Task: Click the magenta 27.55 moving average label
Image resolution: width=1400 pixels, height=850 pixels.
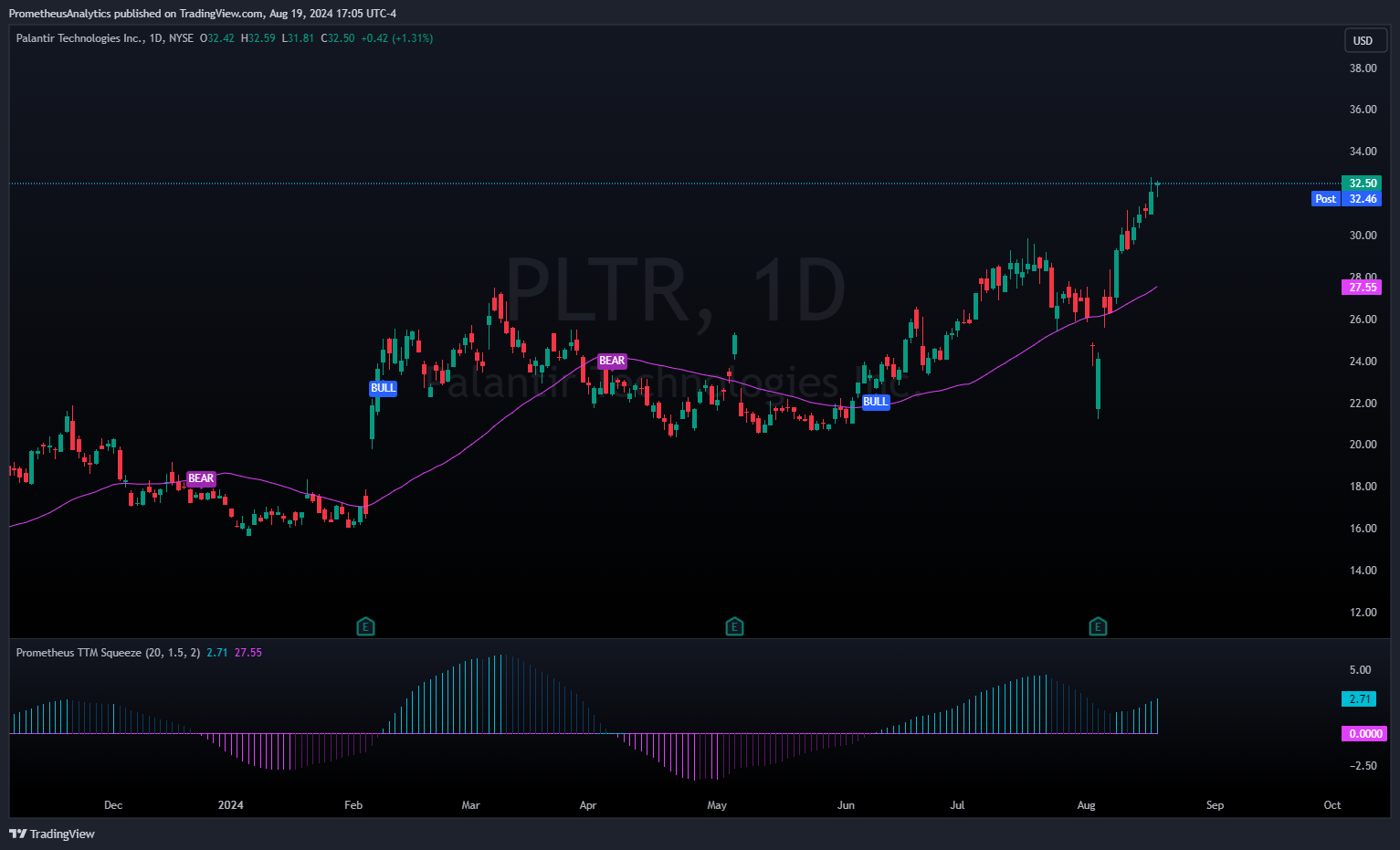Action: click(x=1362, y=288)
